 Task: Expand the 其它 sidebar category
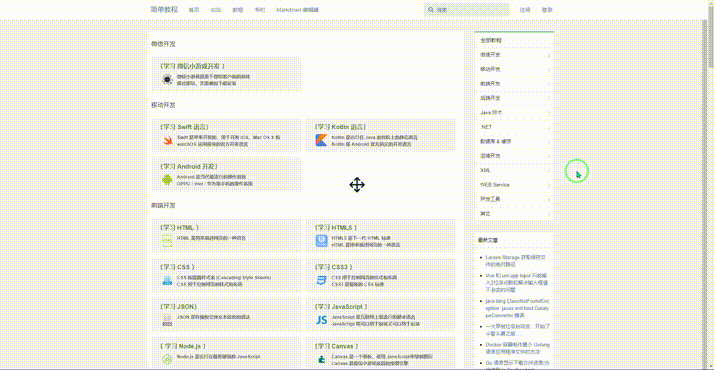click(x=514, y=213)
